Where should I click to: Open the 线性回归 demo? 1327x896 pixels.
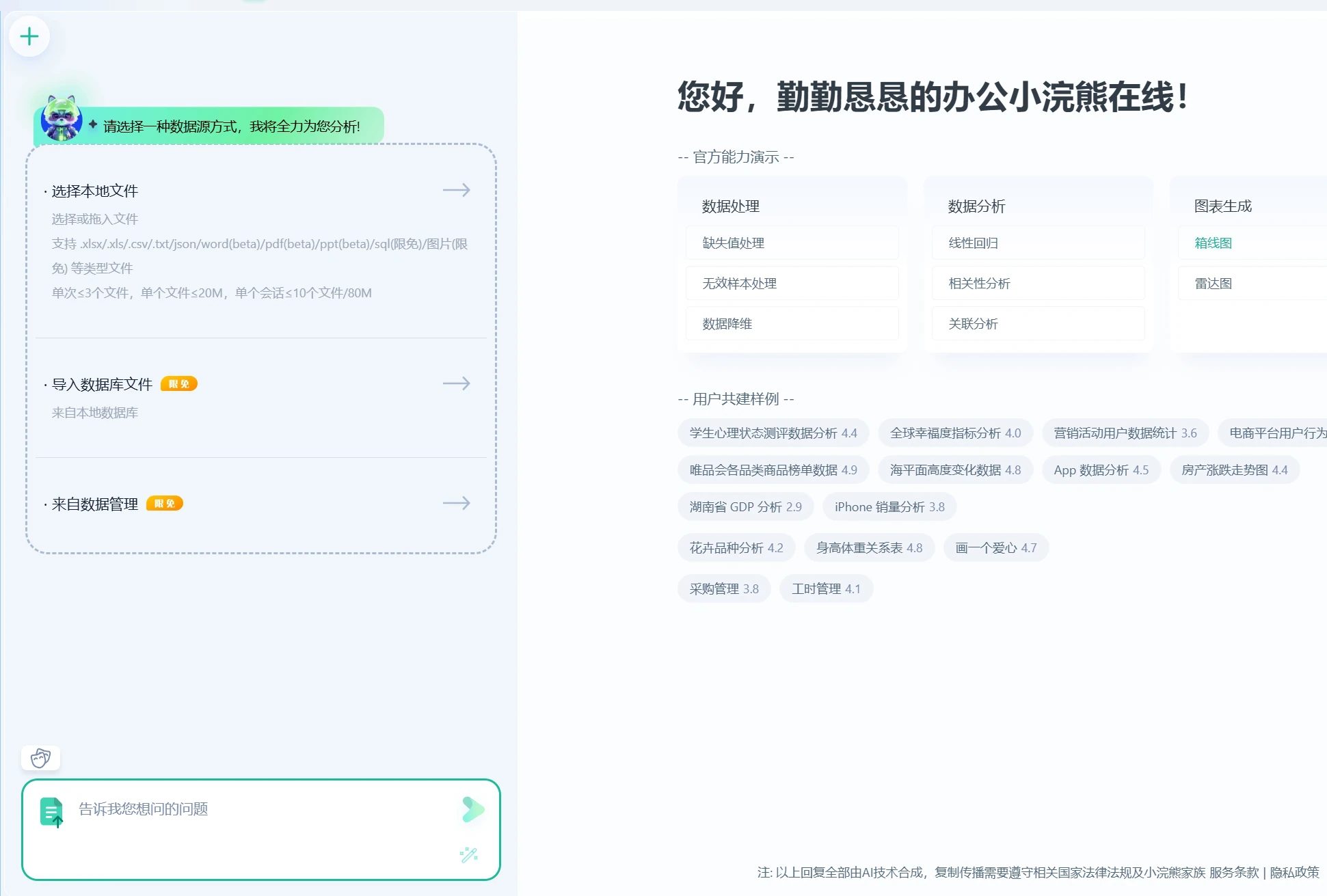pos(1038,243)
